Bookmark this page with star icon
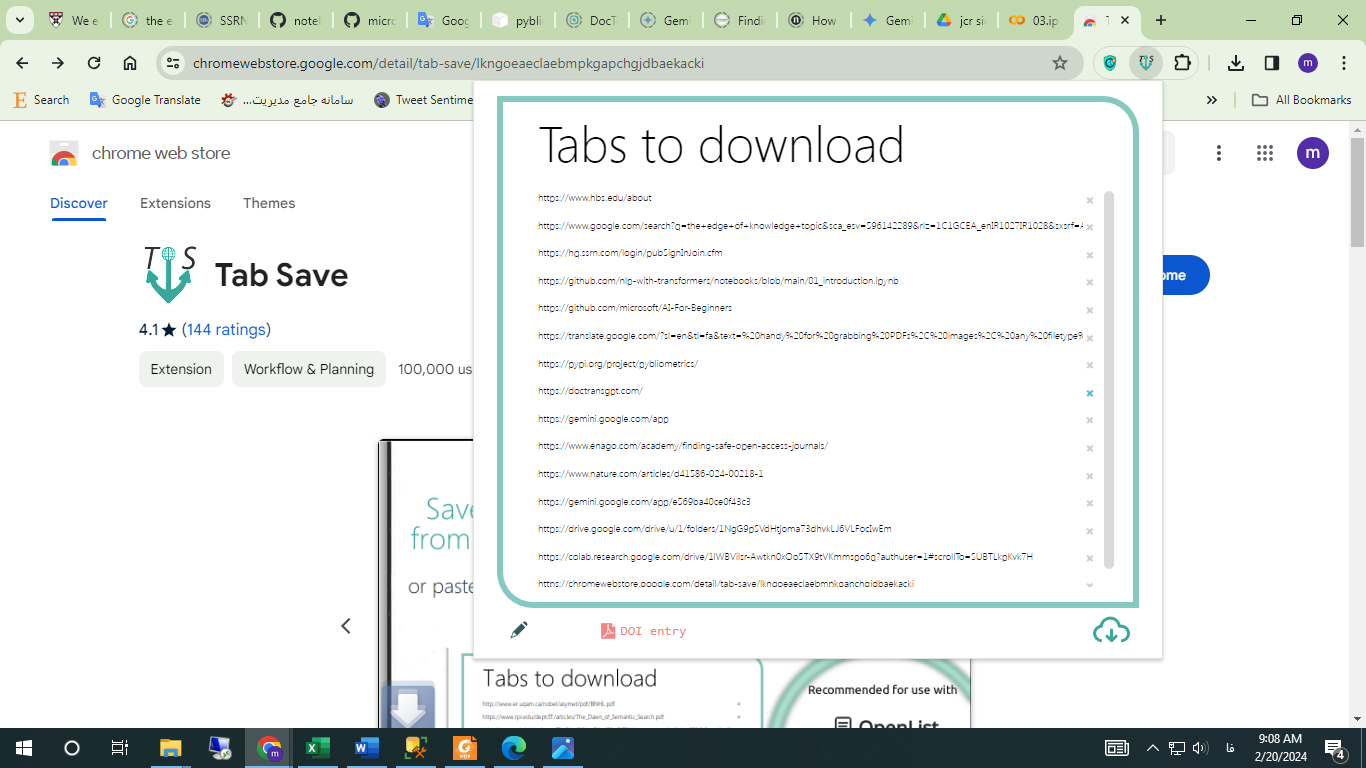 click(x=1060, y=63)
